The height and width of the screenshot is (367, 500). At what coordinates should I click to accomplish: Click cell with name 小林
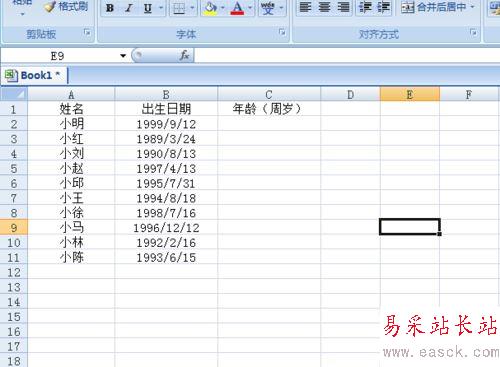point(71,243)
